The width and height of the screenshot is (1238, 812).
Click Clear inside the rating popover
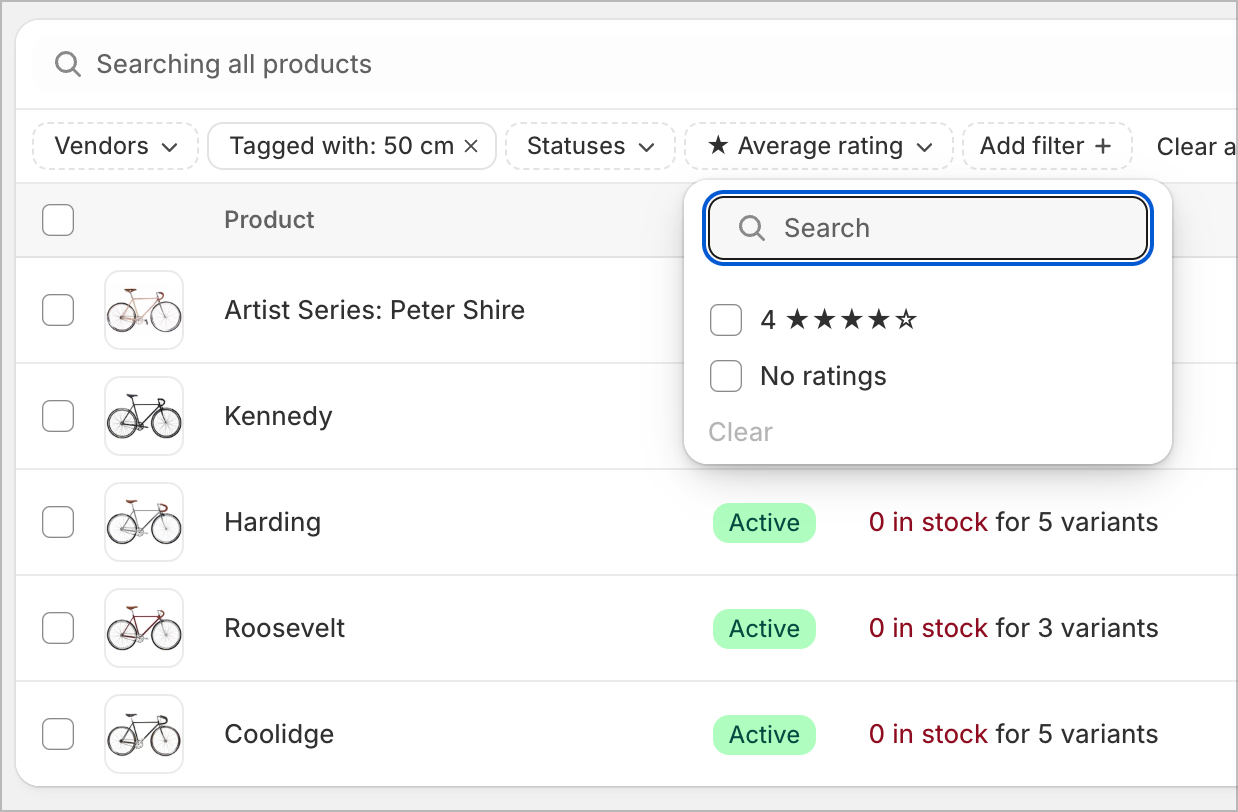pos(740,432)
